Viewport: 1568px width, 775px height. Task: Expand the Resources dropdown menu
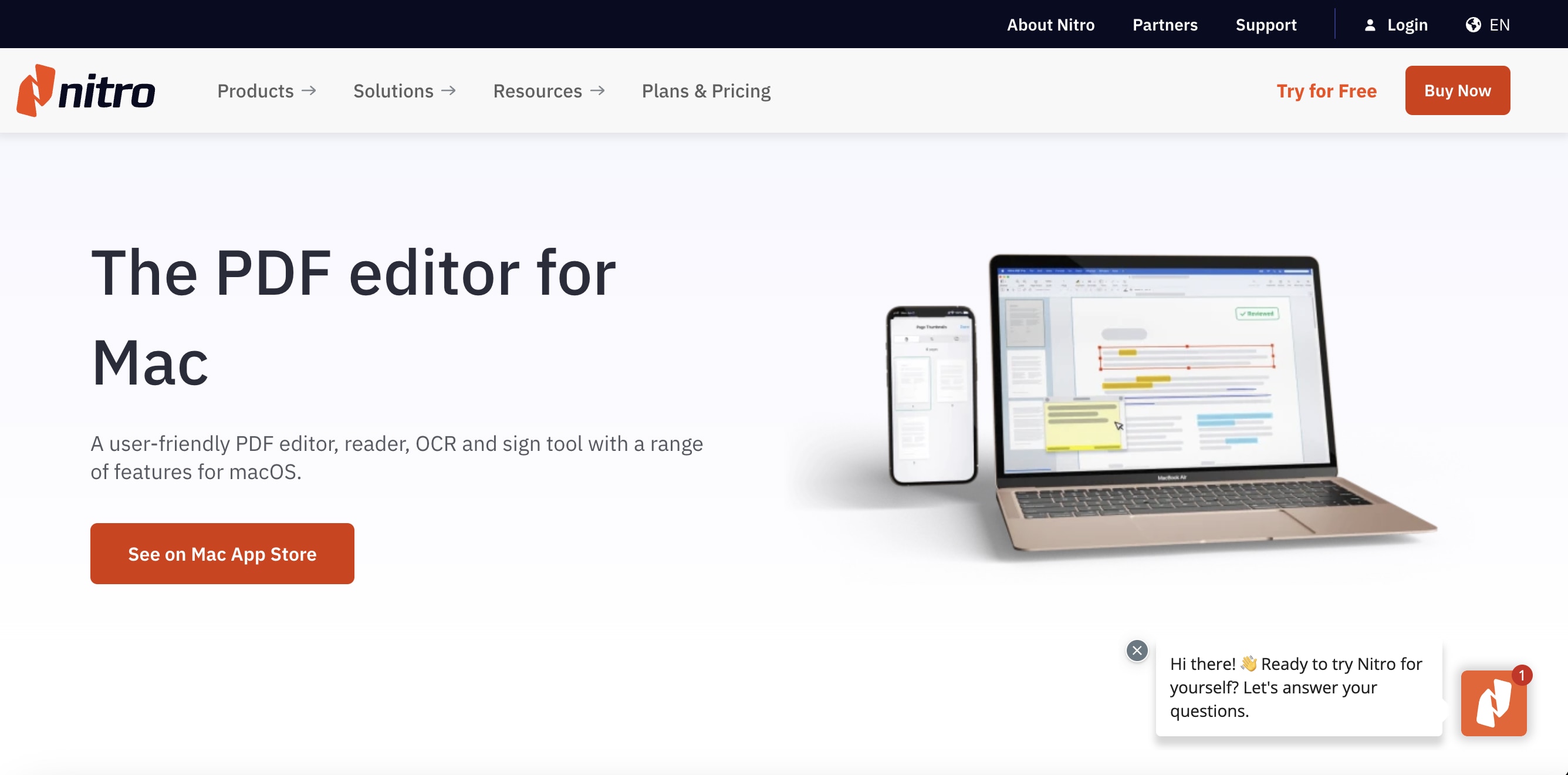tap(549, 90)
